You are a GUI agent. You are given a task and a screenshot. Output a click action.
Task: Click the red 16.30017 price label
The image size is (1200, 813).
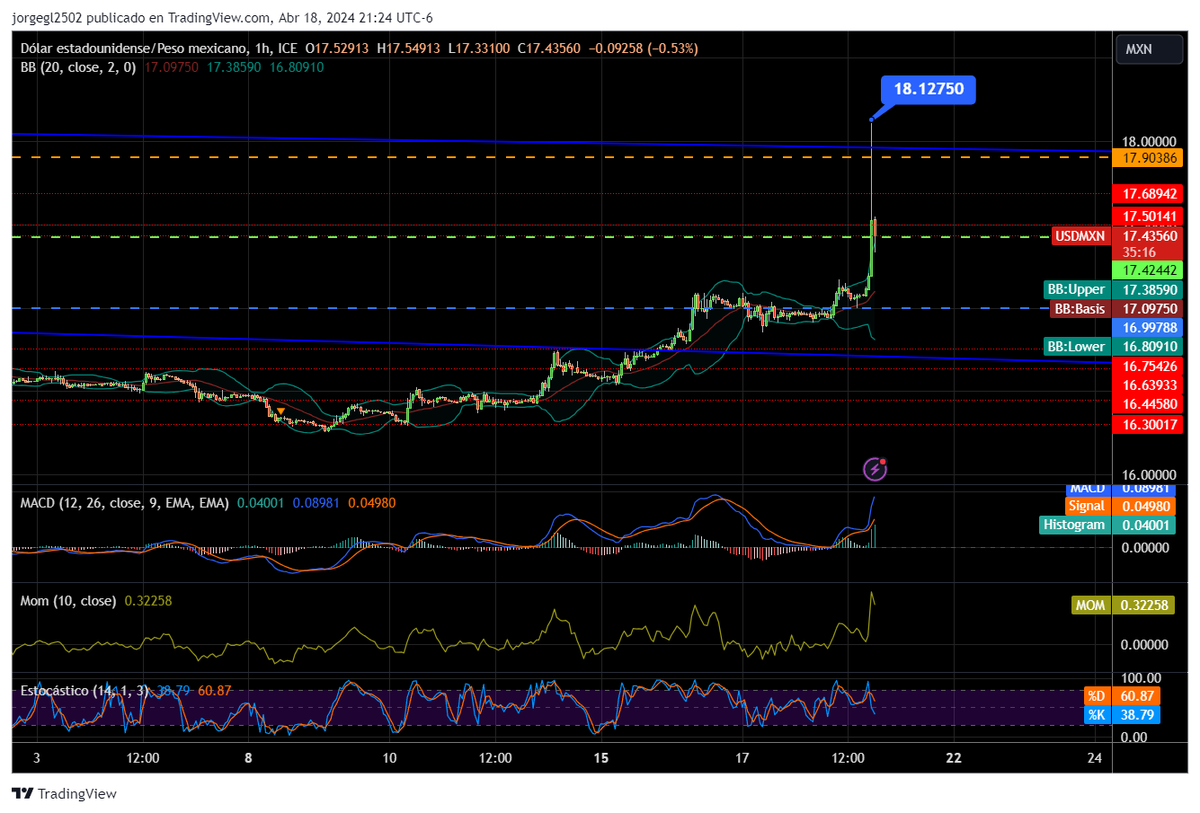pyautogui.click(x=1150, y=425)
